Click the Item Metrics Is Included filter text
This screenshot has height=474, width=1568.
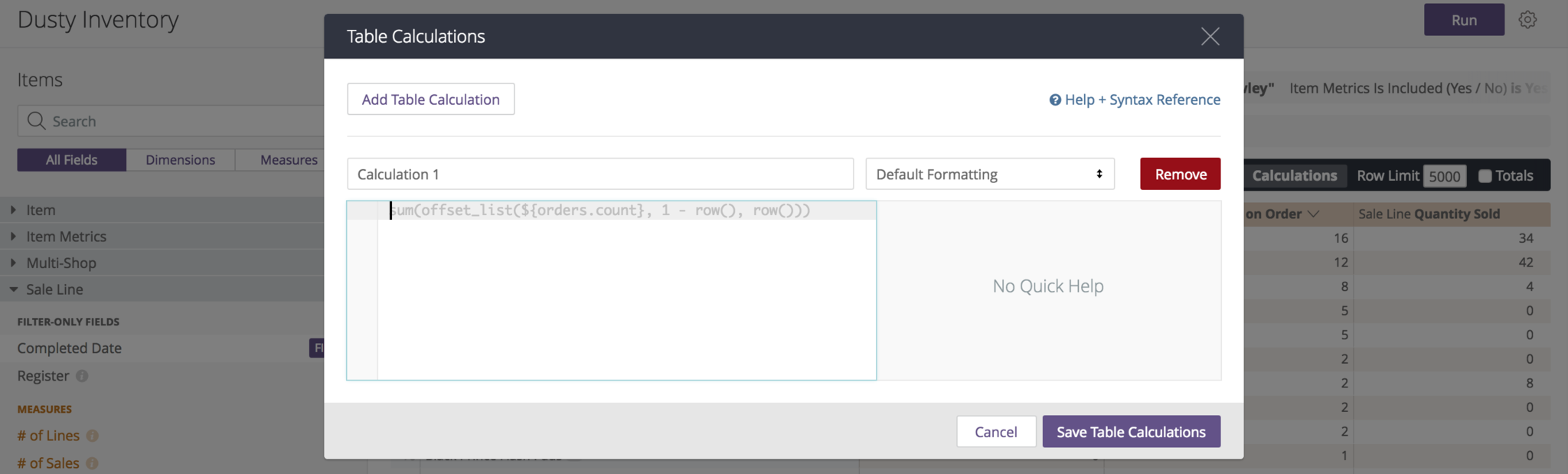point(1418,88)
